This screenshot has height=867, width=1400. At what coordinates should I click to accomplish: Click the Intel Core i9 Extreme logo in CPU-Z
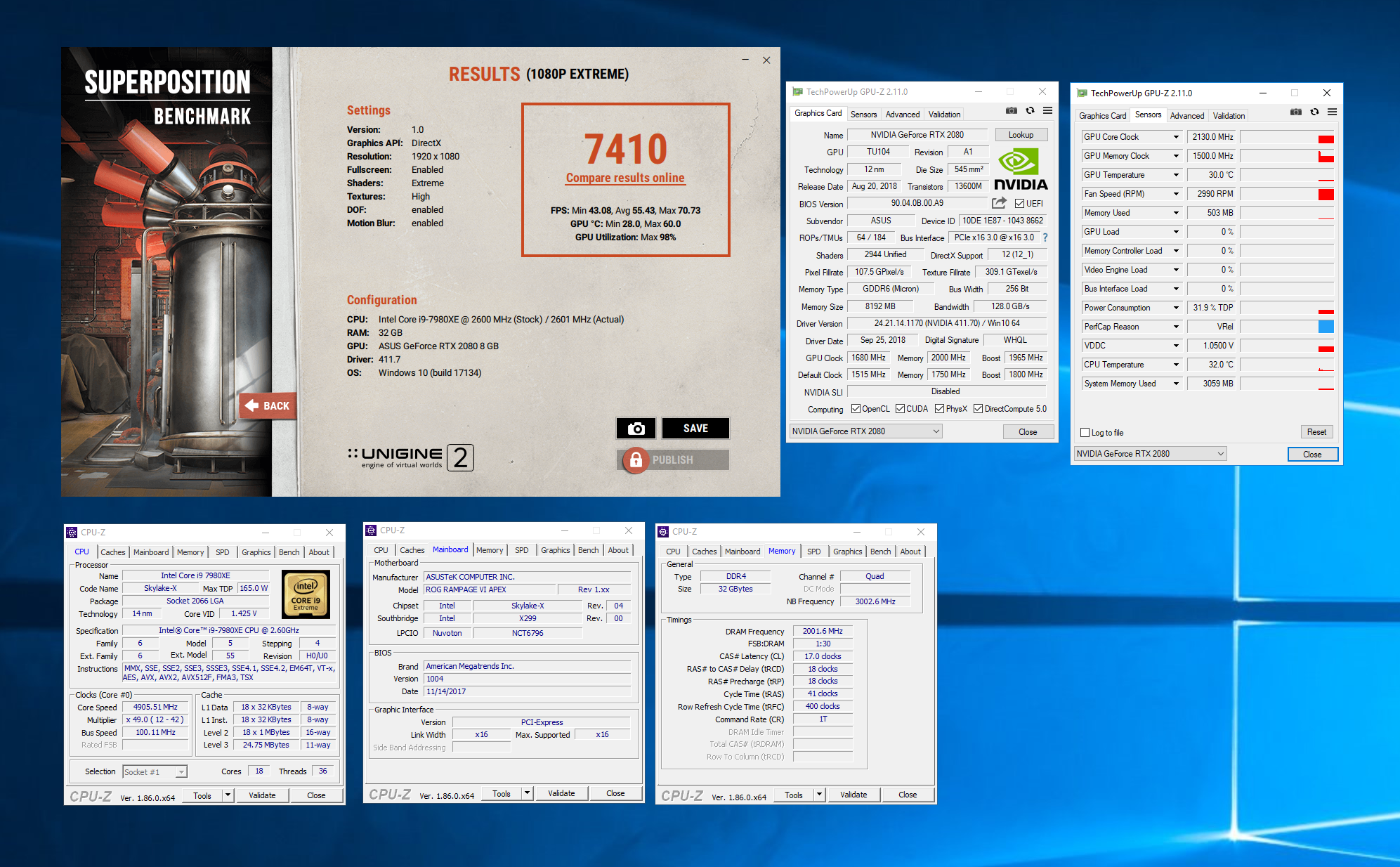tap(306, 594)
